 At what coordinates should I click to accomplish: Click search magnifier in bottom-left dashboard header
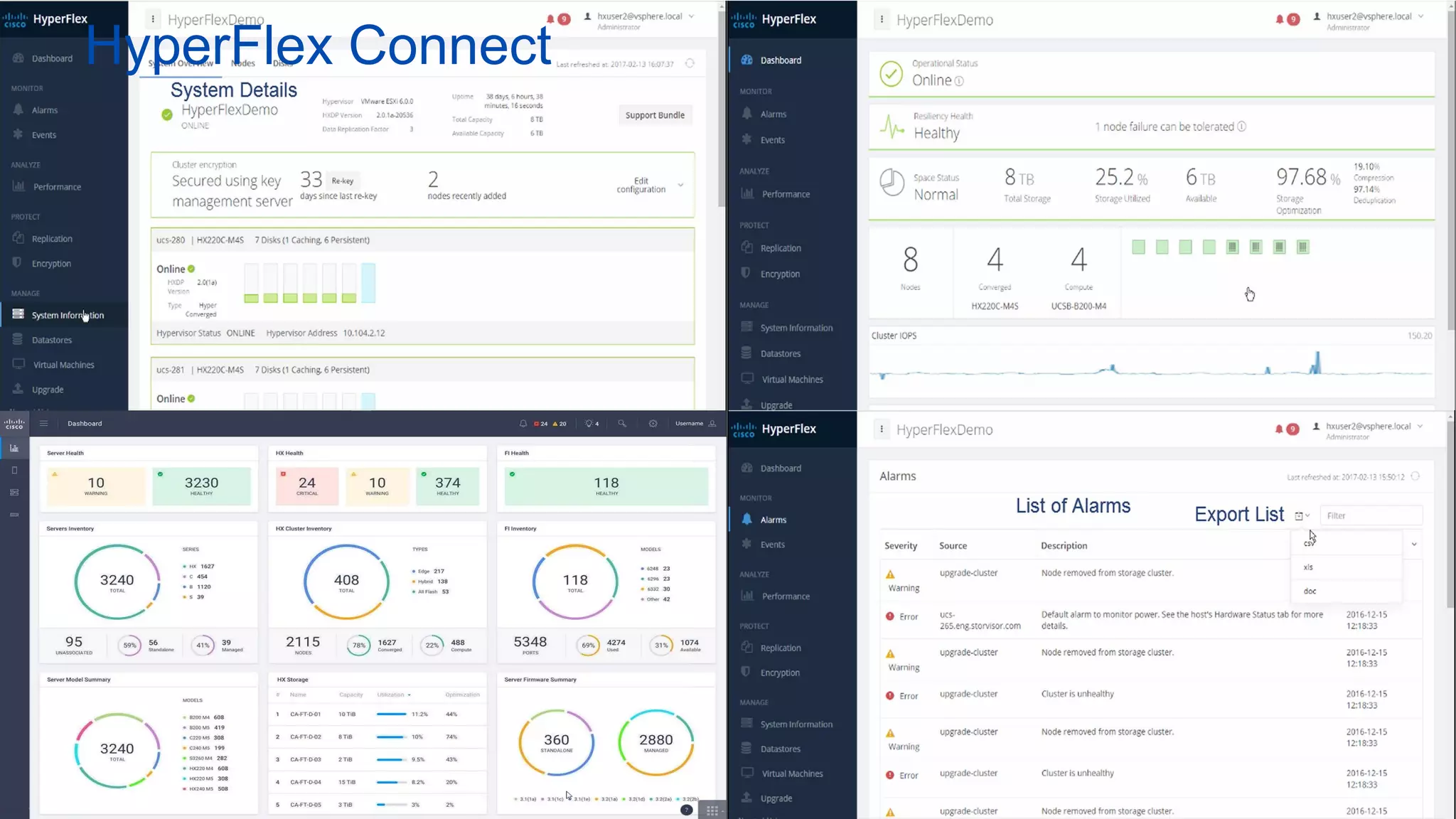coord(622,424)
